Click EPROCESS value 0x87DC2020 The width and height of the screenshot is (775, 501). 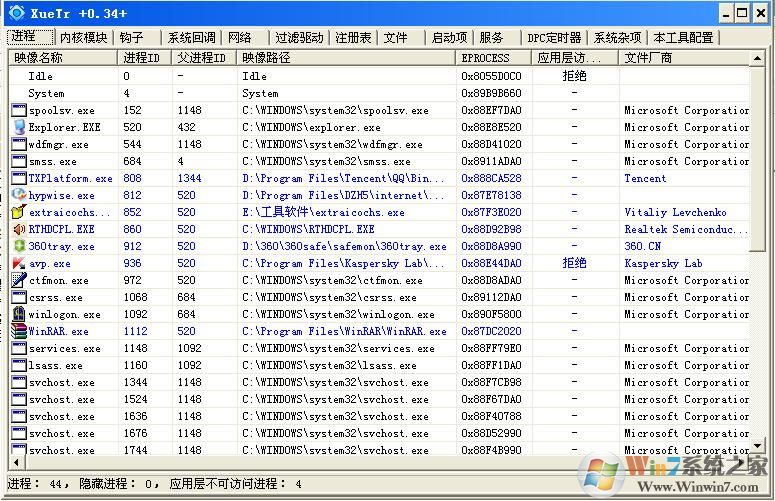(491, 331)
